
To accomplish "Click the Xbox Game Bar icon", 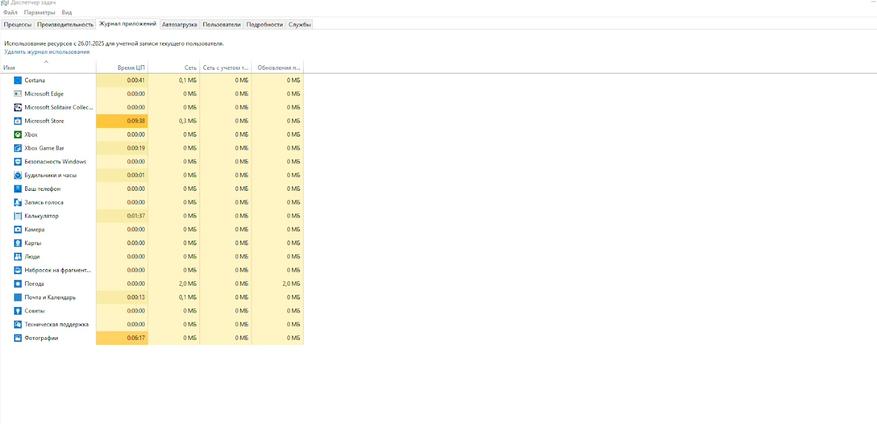I will [x=17, y=148].
